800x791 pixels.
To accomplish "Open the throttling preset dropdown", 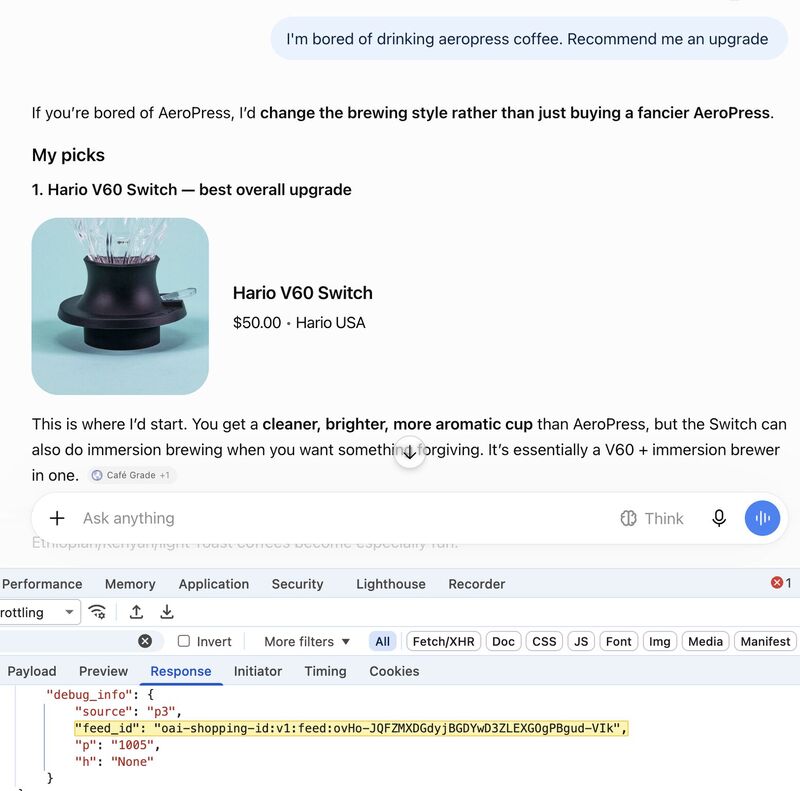I will click(39, 612).
